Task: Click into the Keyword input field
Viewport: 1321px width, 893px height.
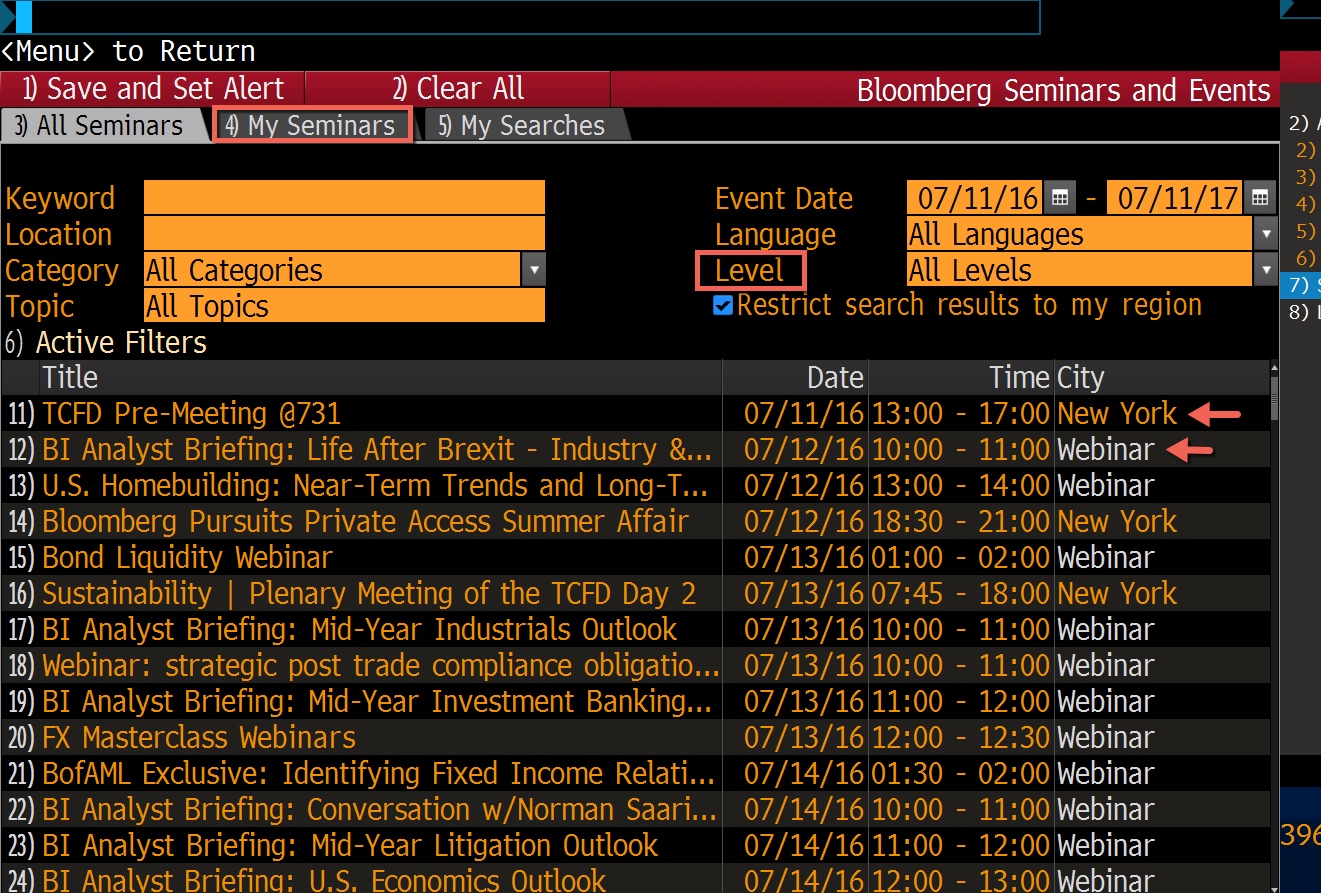Action: tap(344, 198)
